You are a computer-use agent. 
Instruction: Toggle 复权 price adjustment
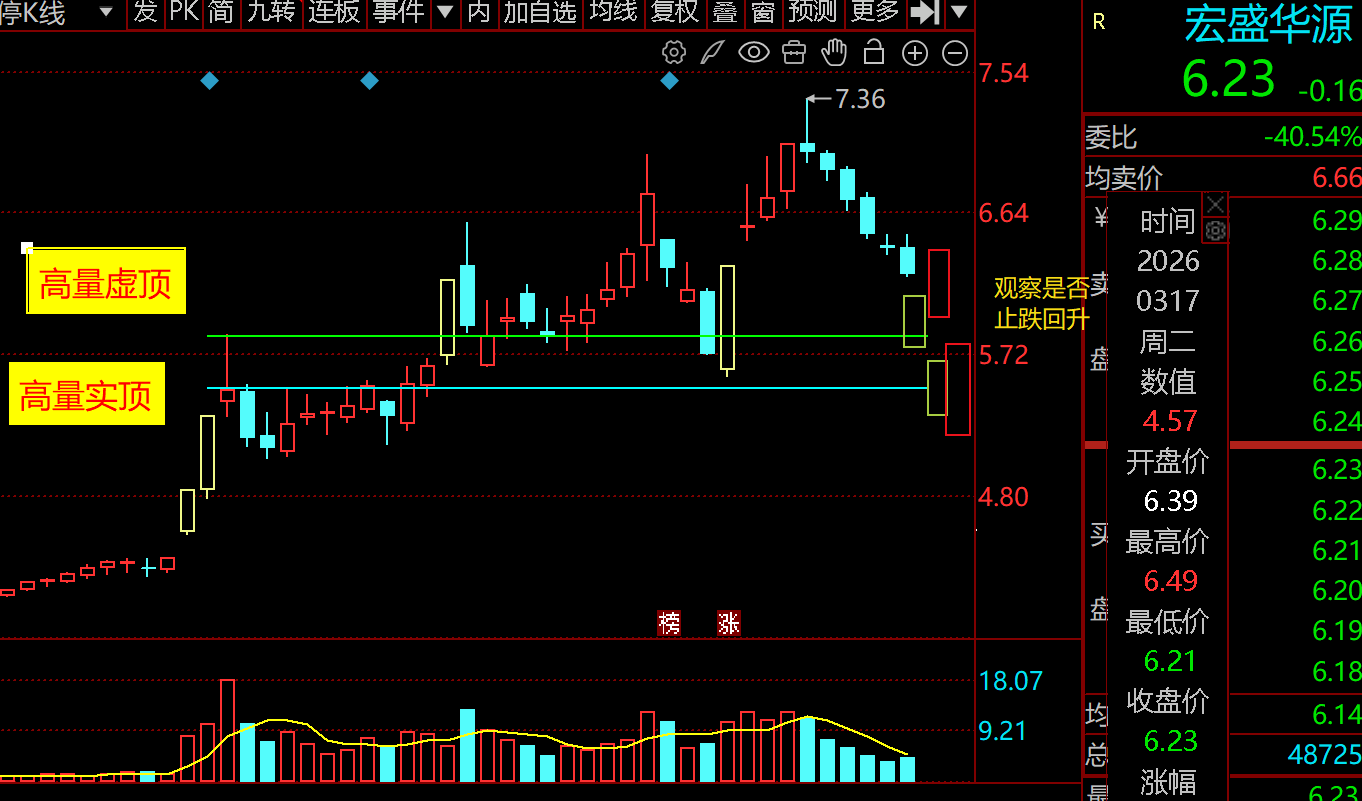[675, 13]
